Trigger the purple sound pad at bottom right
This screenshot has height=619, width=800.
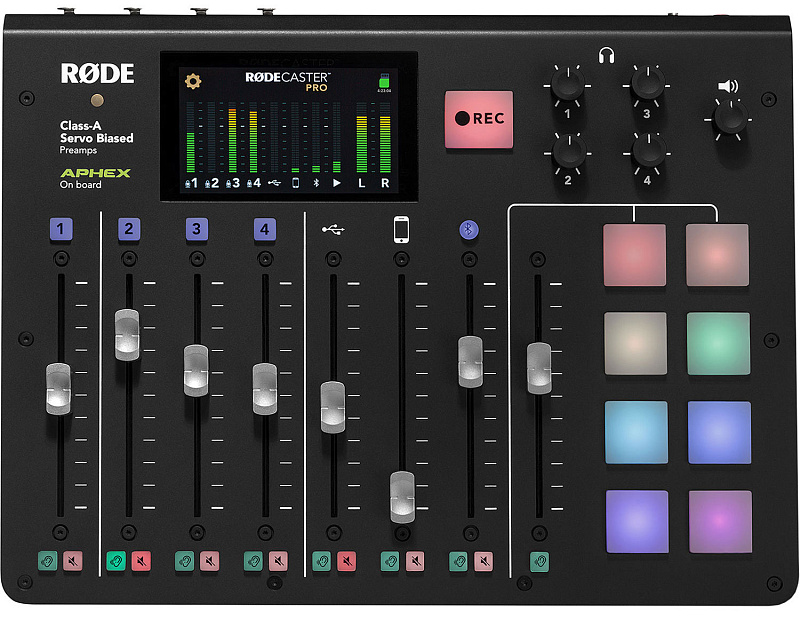(x=718, y=521)
